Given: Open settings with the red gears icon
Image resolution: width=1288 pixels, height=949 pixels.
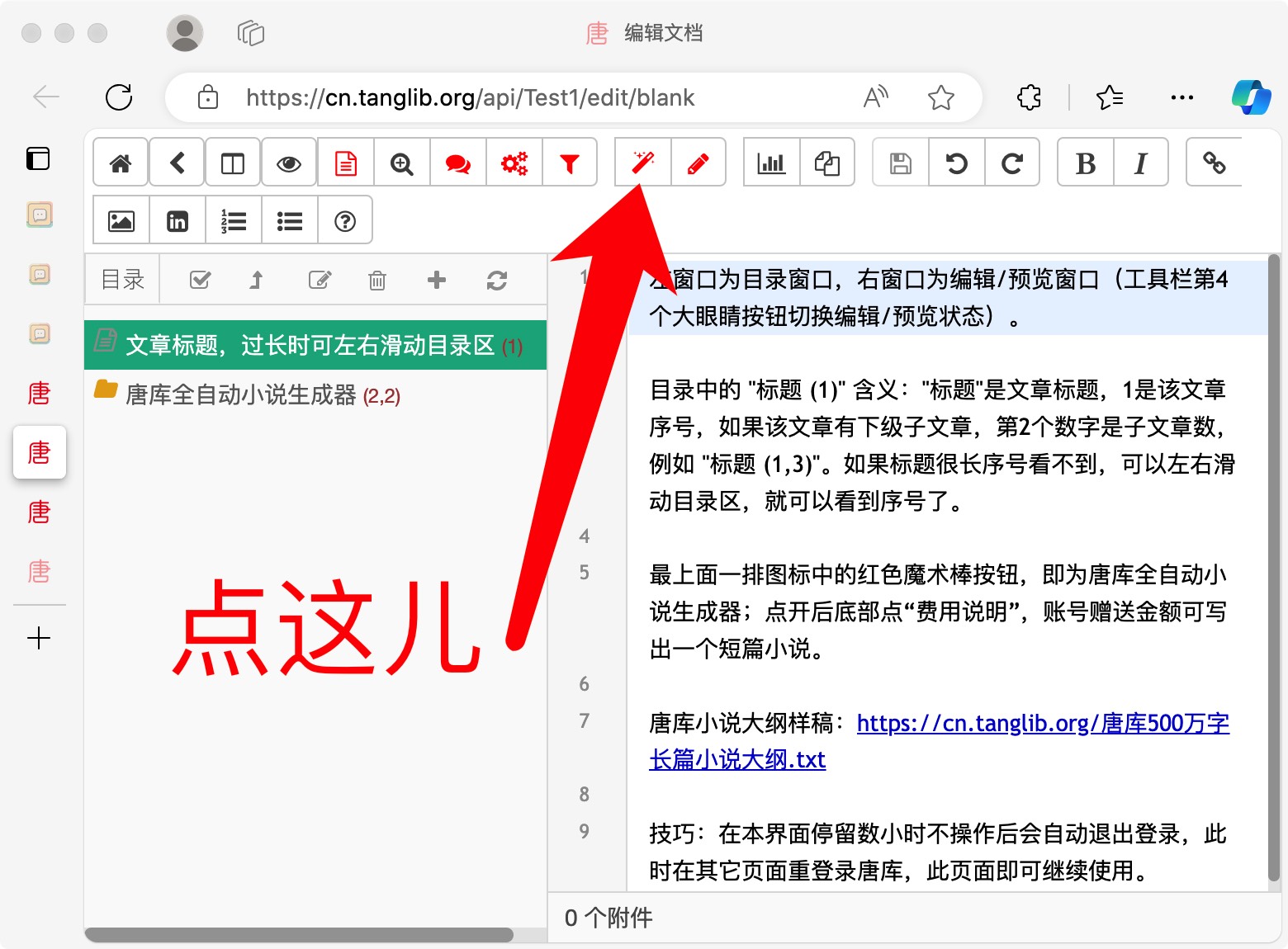Looking at the screenshot, I should (514, 163).
